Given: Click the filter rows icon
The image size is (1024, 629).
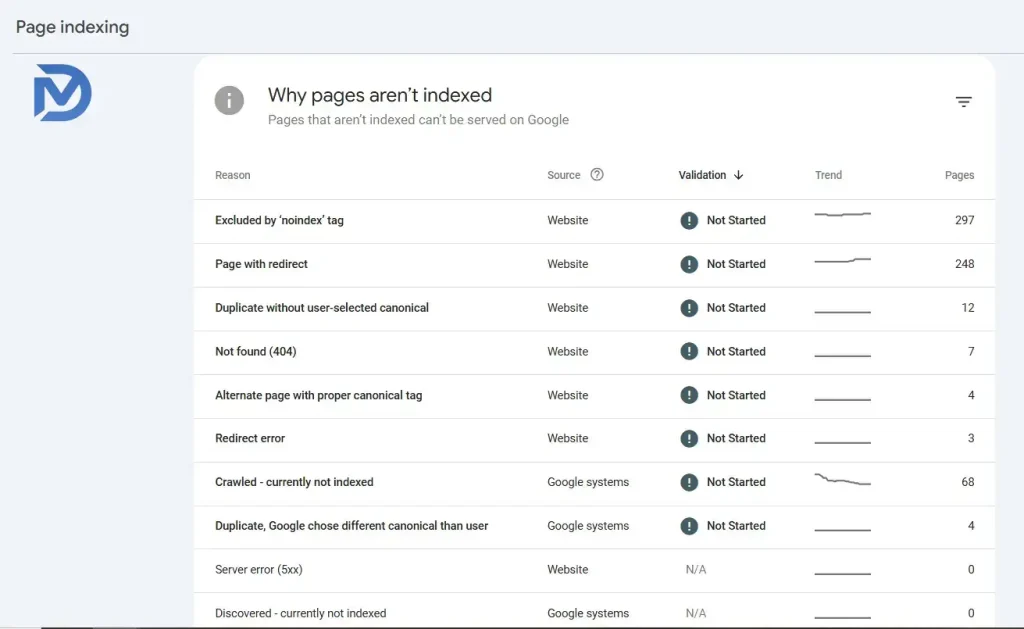Looking at the screenshot, I should click(963, 102).
